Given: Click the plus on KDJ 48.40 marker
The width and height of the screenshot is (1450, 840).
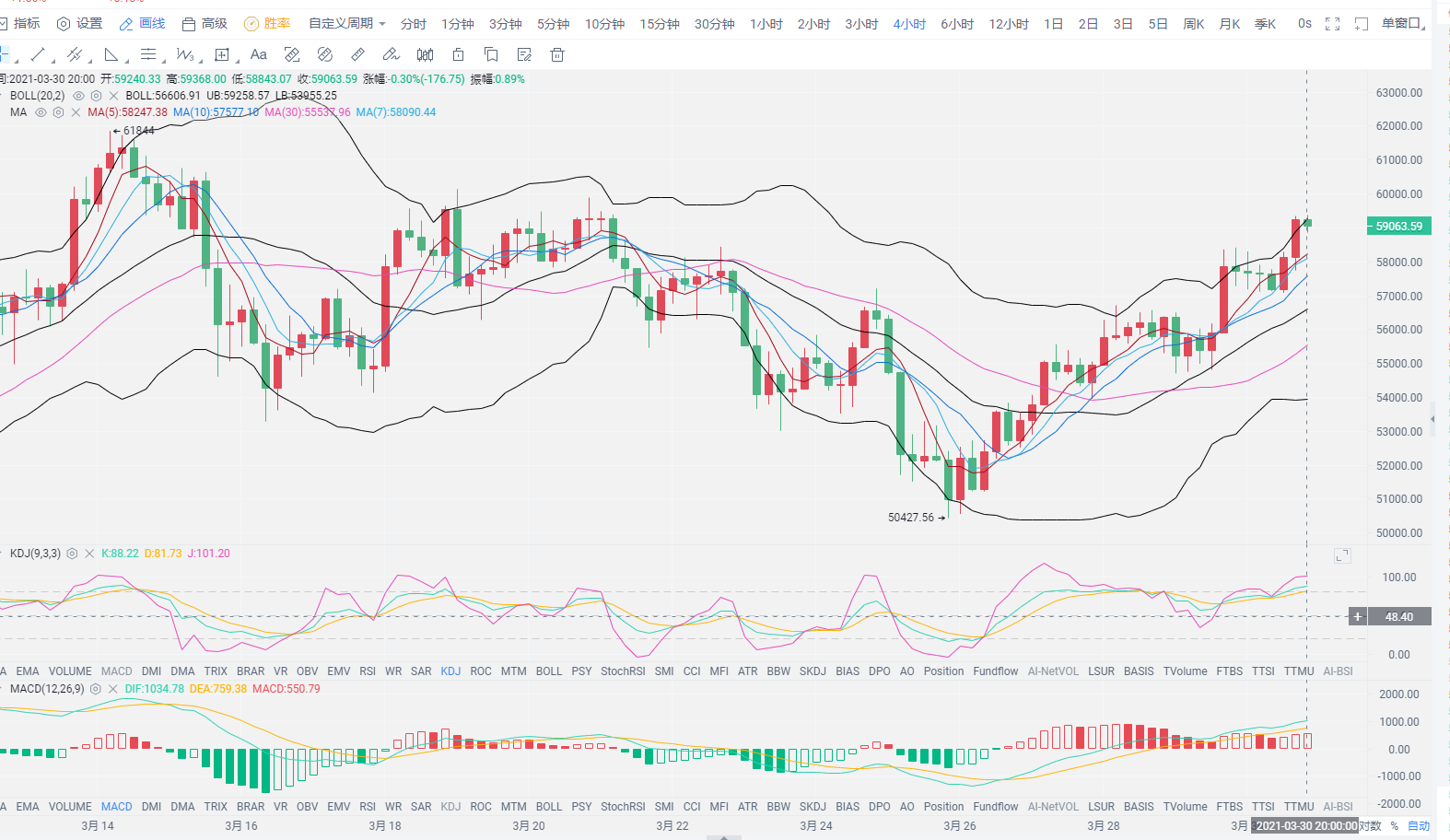Looking at the screenshot, I should point(1358,617).
